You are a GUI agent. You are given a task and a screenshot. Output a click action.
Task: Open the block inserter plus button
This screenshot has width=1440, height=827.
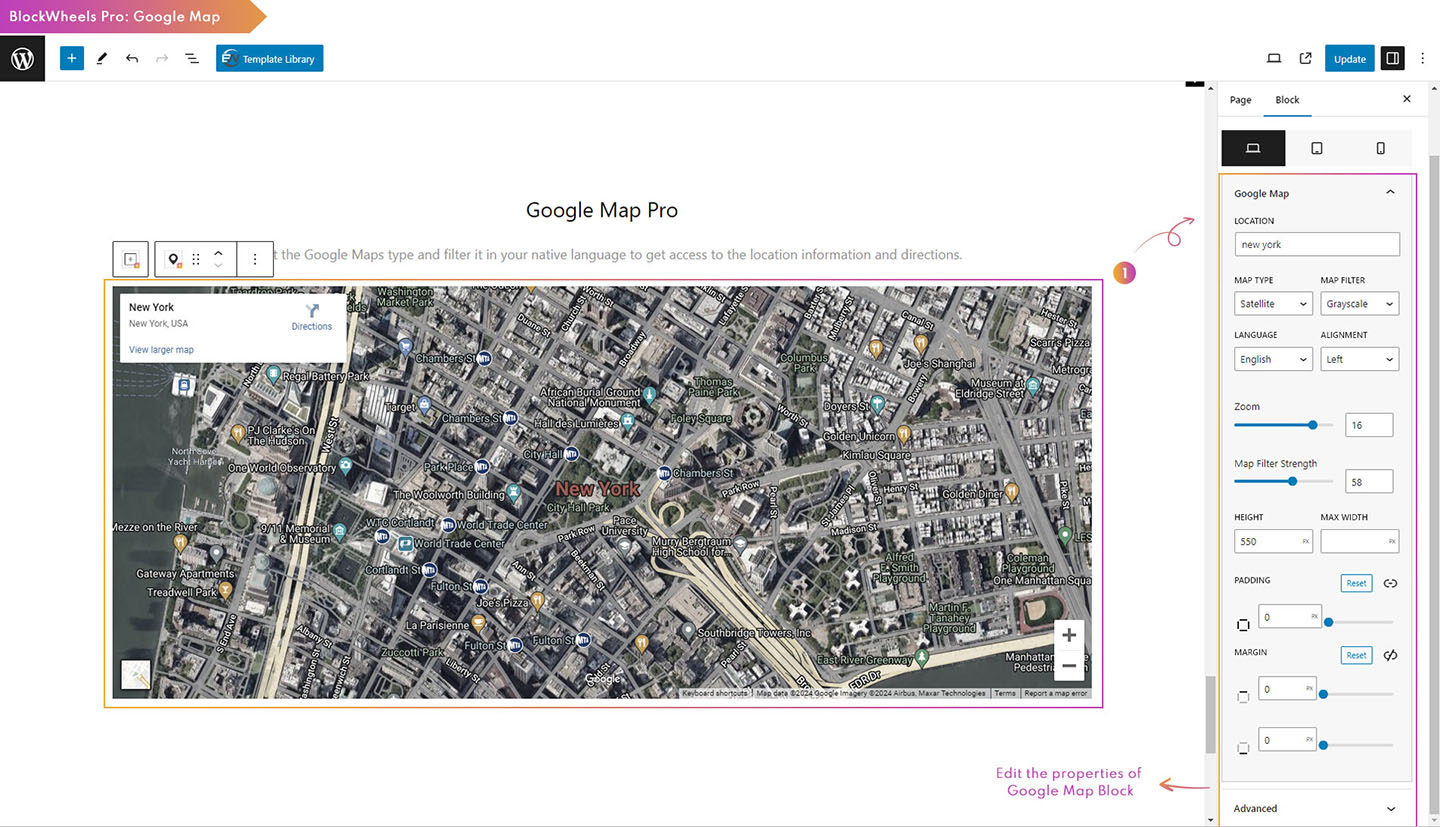point(71,59)
